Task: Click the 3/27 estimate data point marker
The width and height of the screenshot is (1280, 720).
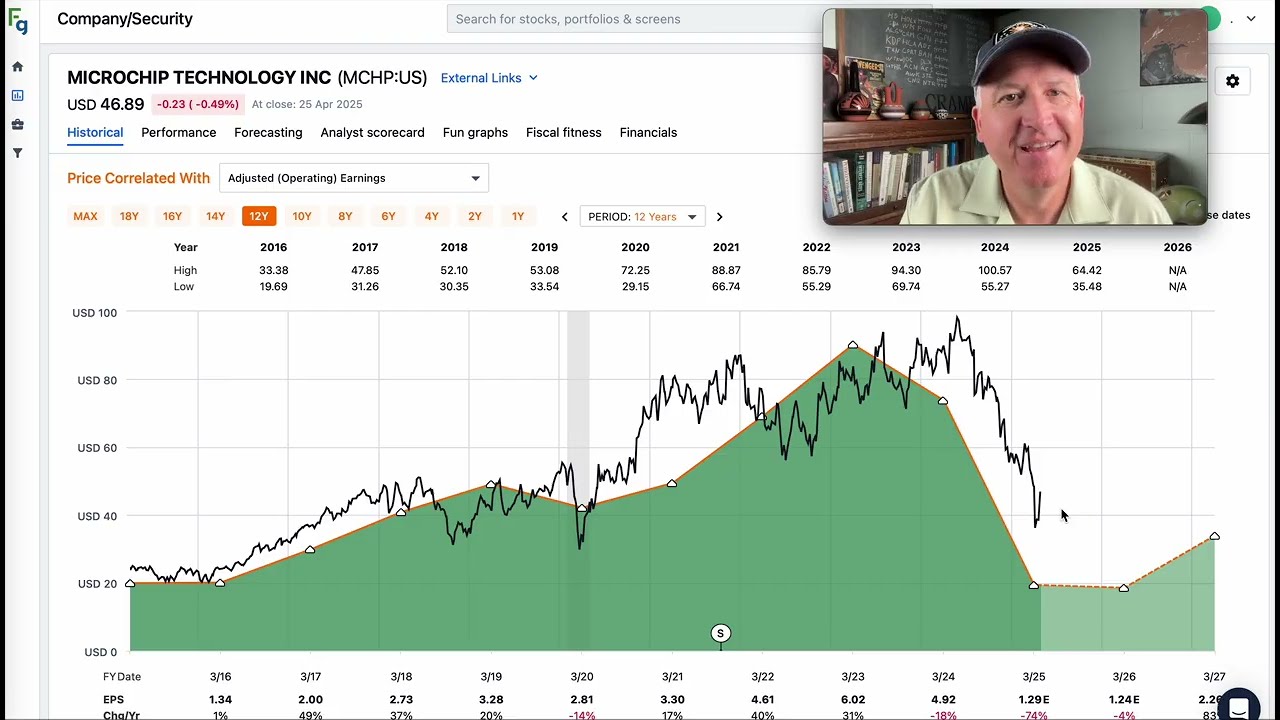Action: click(x=1214, y=537)
